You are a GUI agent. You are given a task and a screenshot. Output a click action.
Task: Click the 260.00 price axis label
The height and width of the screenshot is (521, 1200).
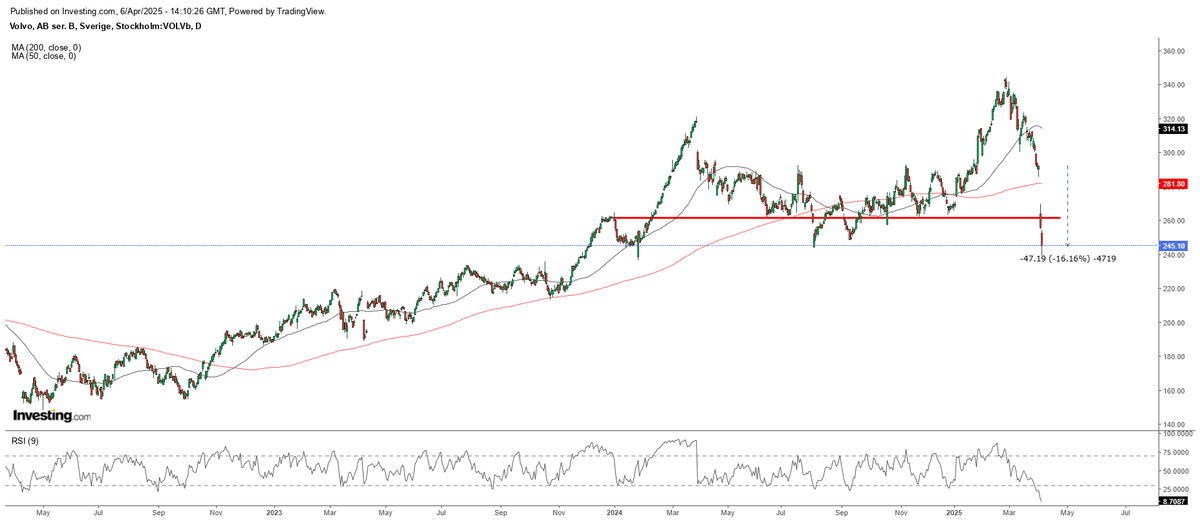[1173, 221]
